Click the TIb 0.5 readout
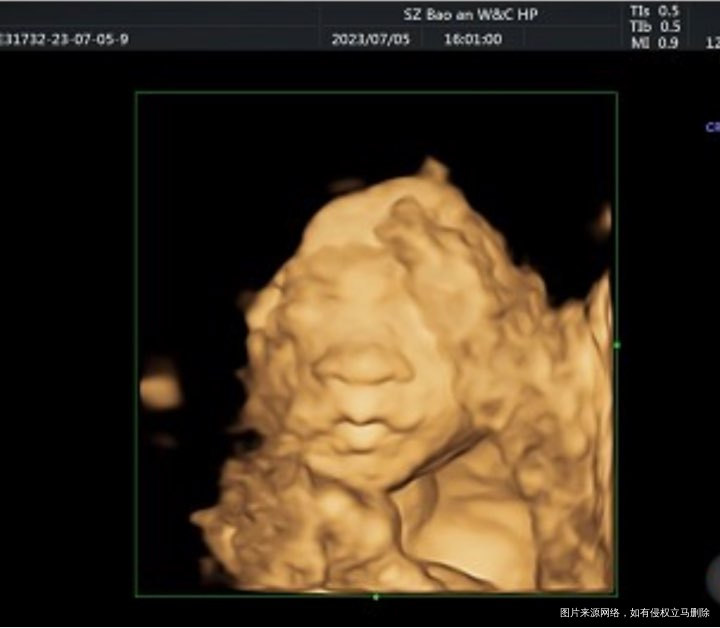This screenshot has width=720, height=628. (x=655, y=26)
